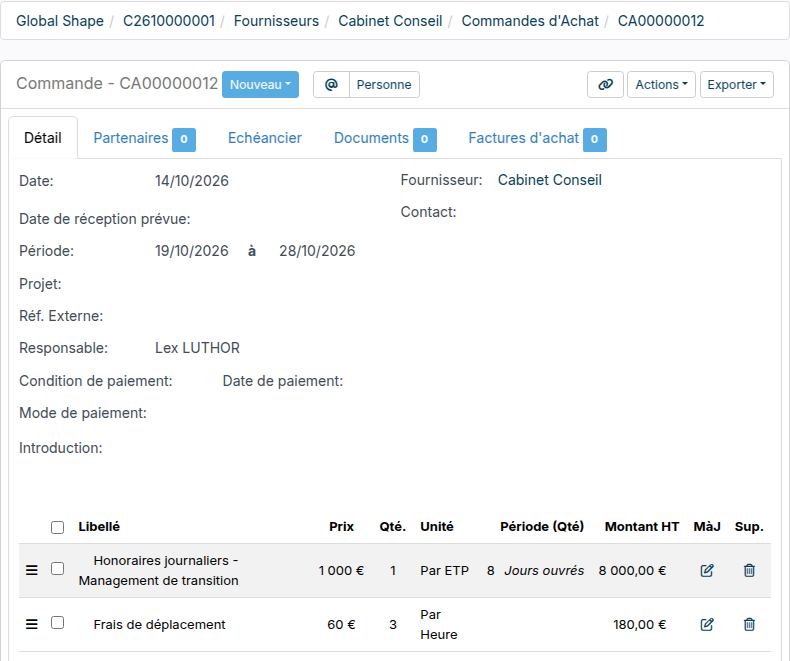
Task: Switch to the Partenaires tab
Action: [144, 139]
